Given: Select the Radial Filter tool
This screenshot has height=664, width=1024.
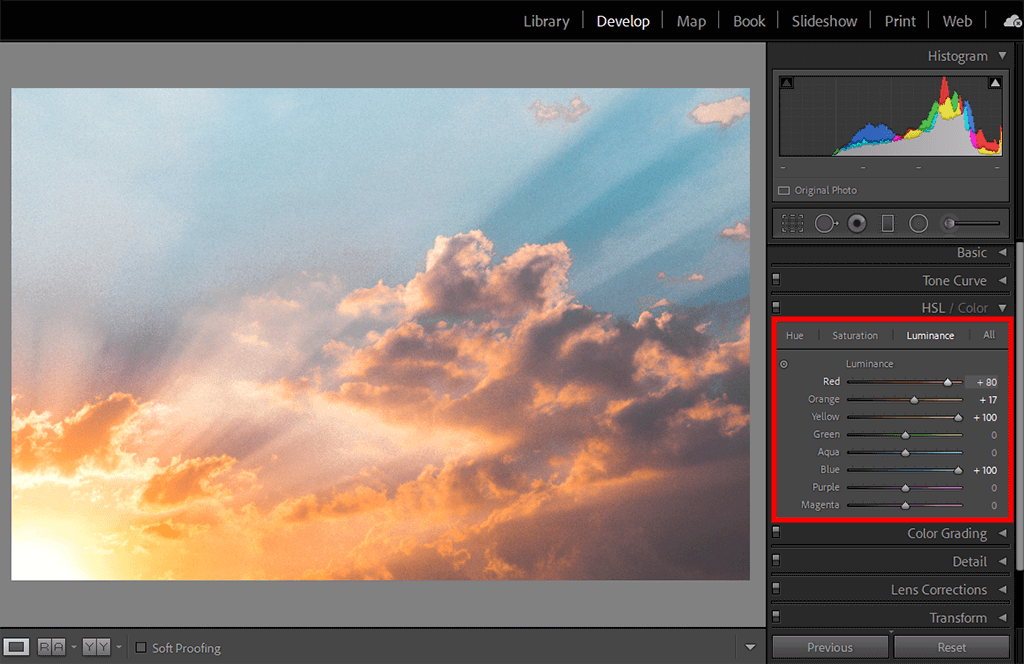Looking at the screenshot, I should tap(918, 223).
